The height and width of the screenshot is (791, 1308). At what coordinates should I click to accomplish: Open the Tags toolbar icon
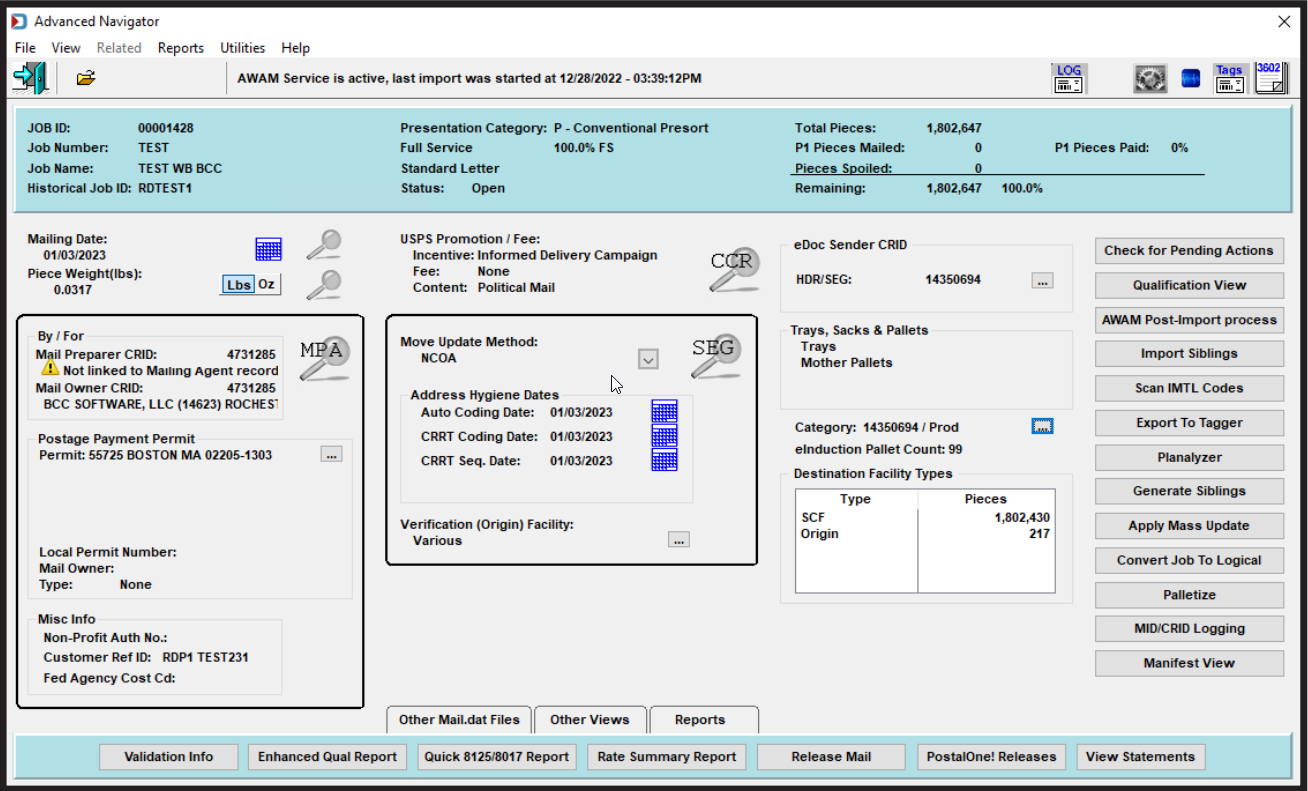pos(1229,78)
